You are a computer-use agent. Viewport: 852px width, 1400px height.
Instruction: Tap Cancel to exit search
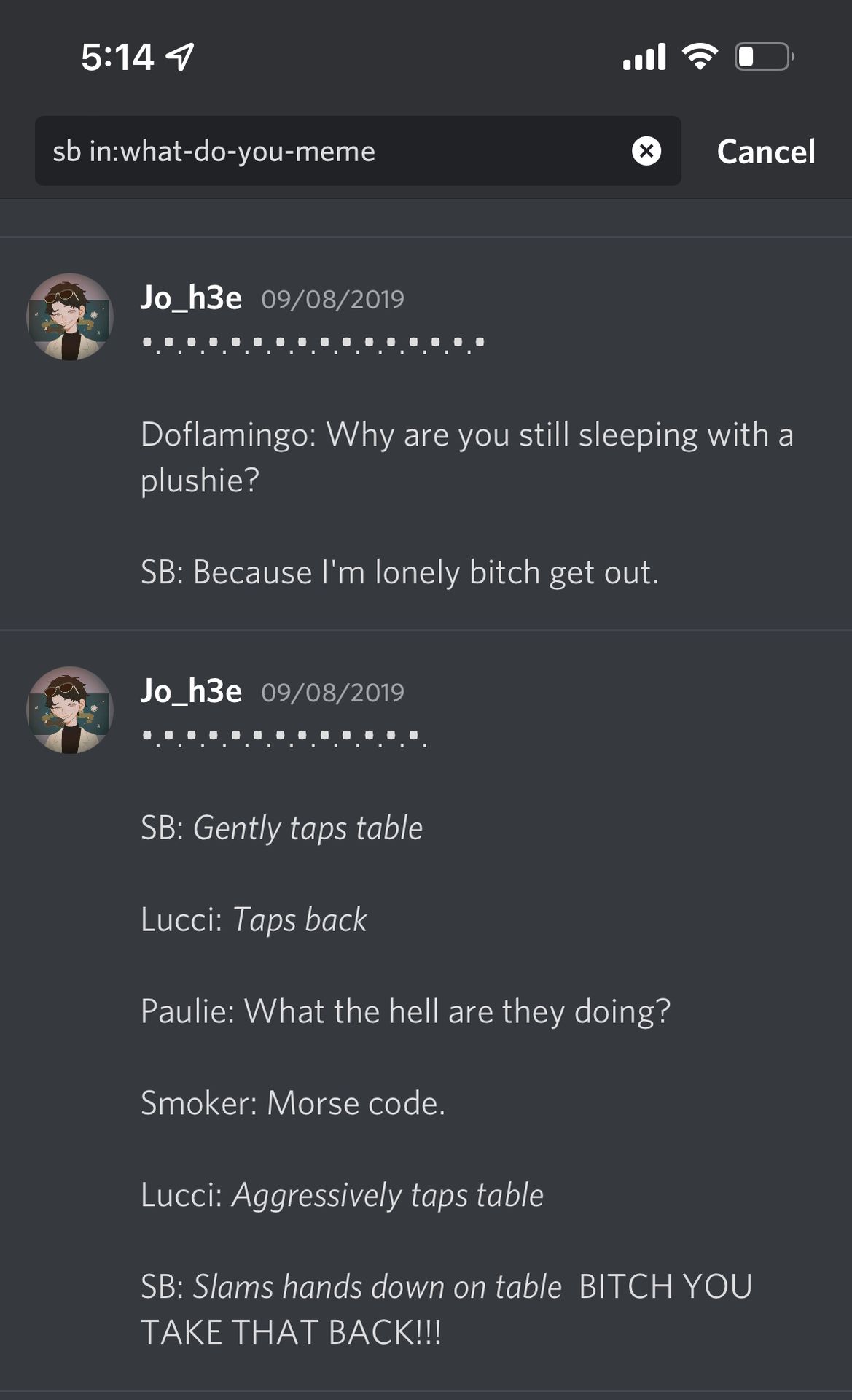(x=766, y=152)
